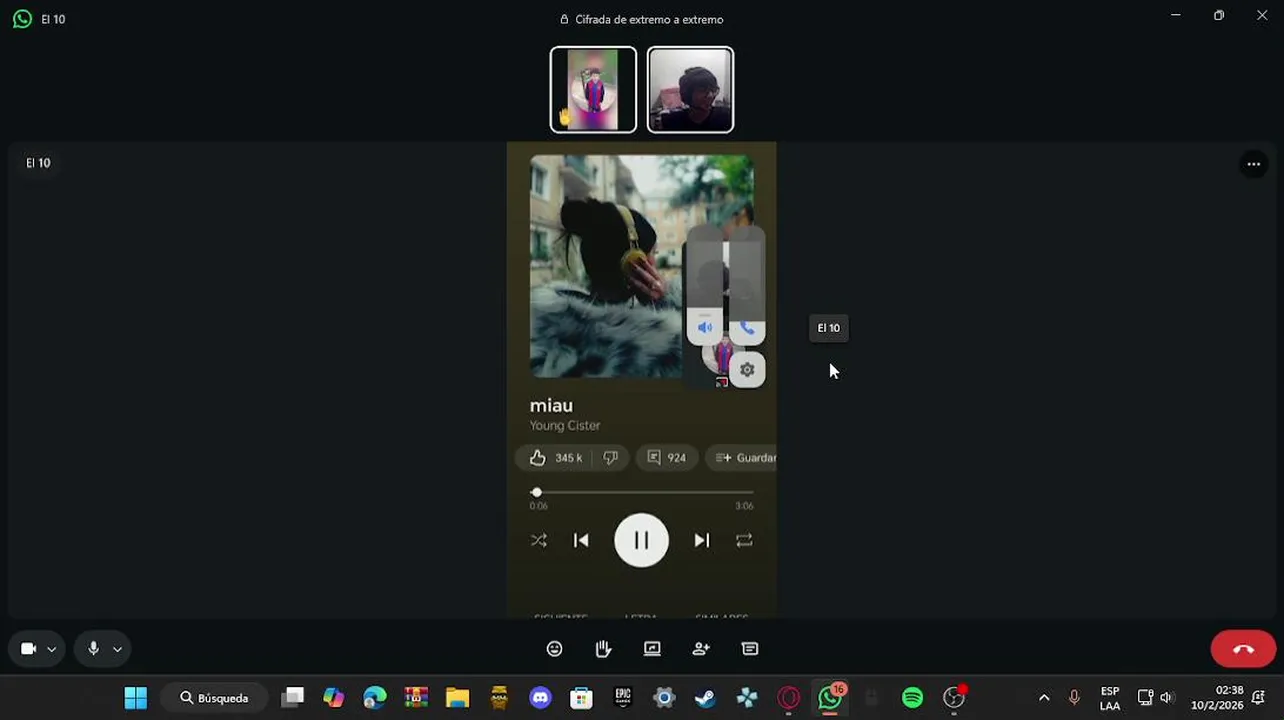Pause the song miau in shared player

[x=641, y=540]
